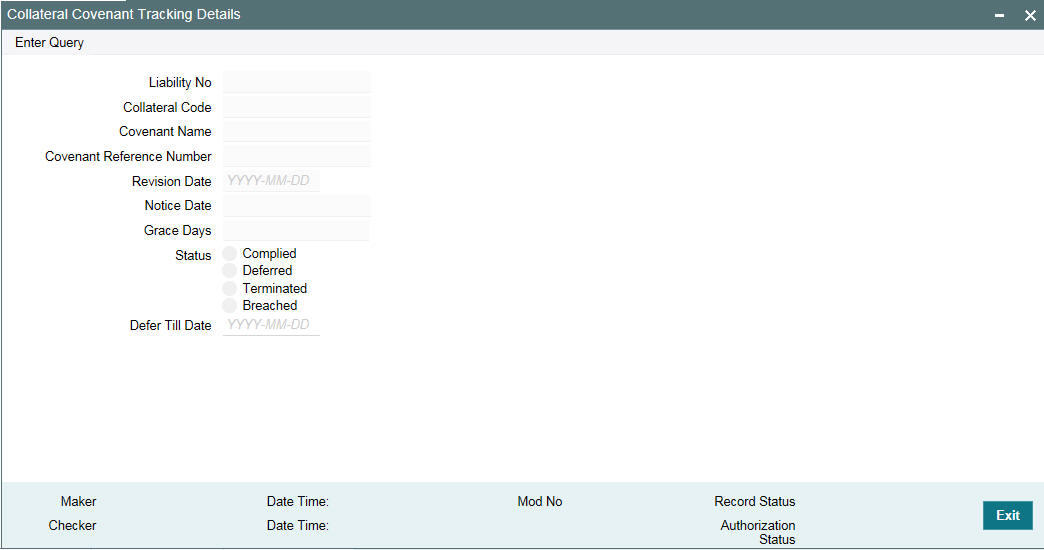Click the Notice Date input box
The height and width of the screenshot is (550, 1044).
tap(296, 206)
